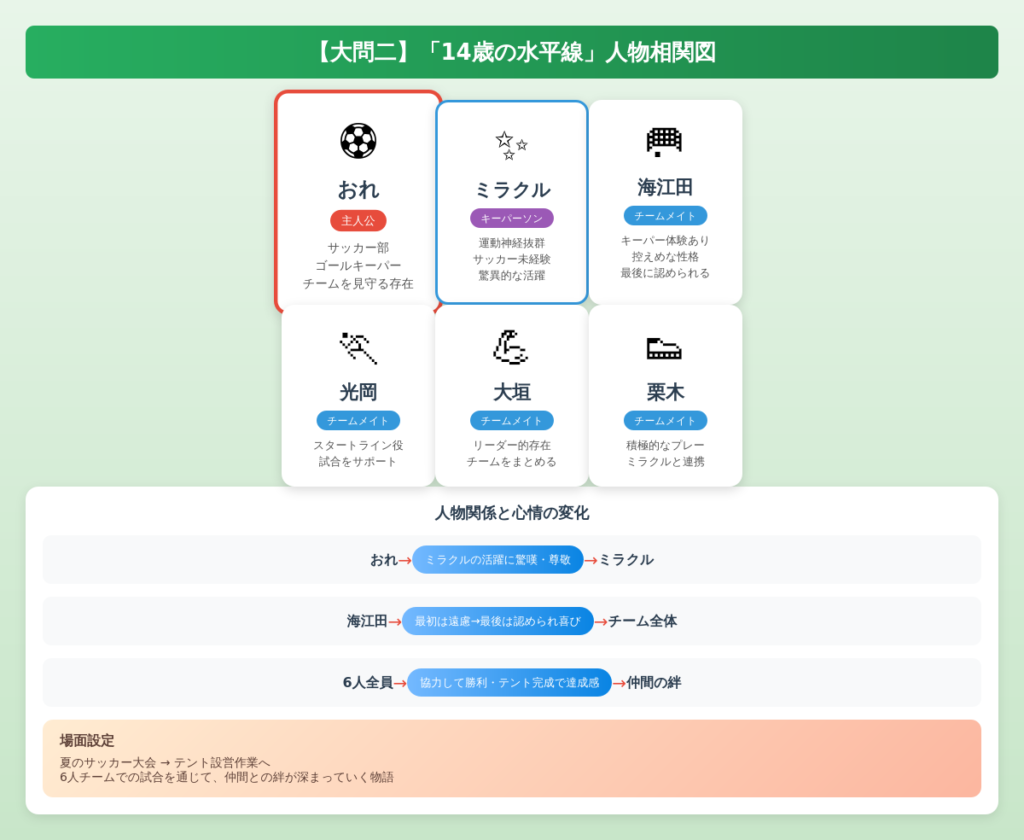The image size is (1024, 840).
Task: Click the stars icon above ミラクル
Action: click(511, 145)
